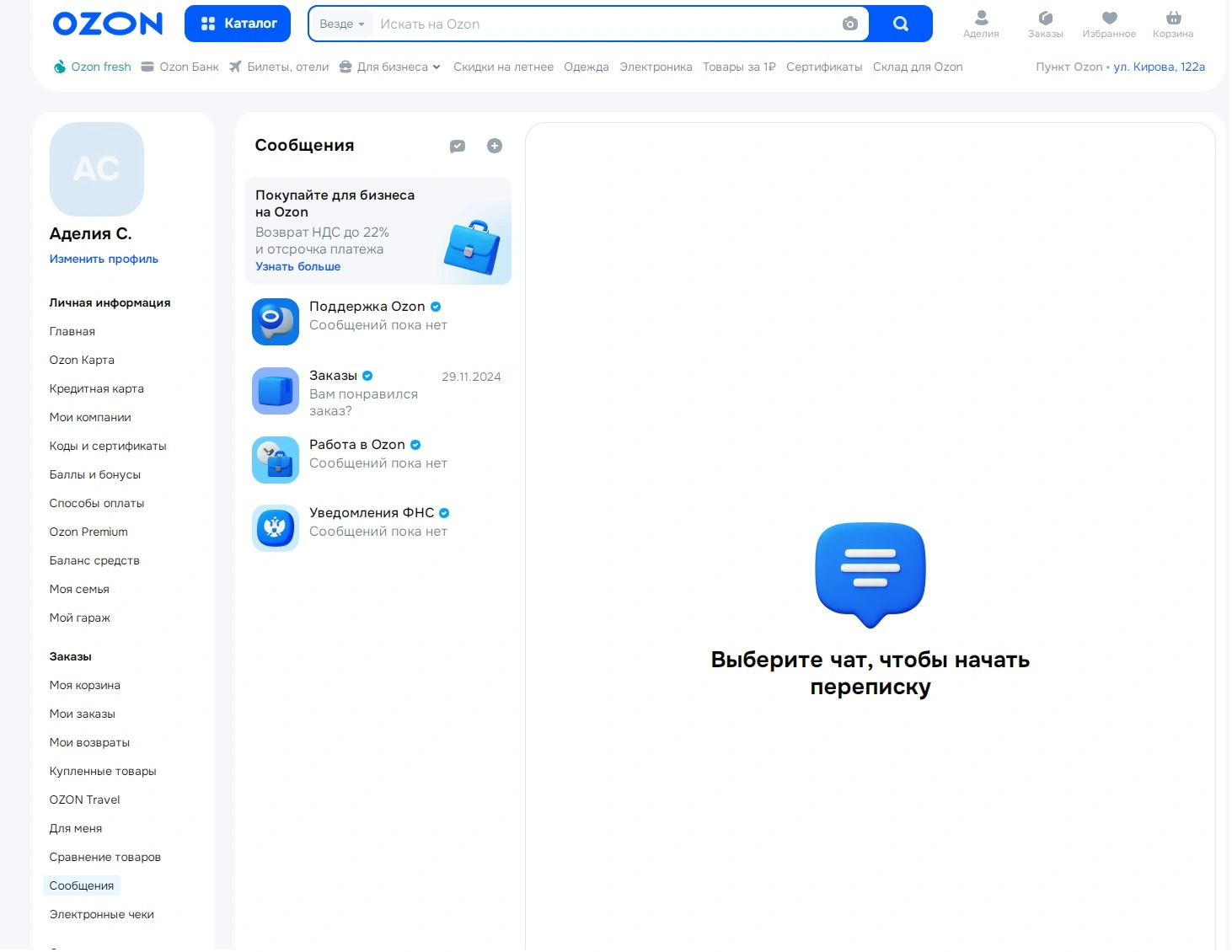Open Способы оплаты in sidebar

tap(97, 503)
